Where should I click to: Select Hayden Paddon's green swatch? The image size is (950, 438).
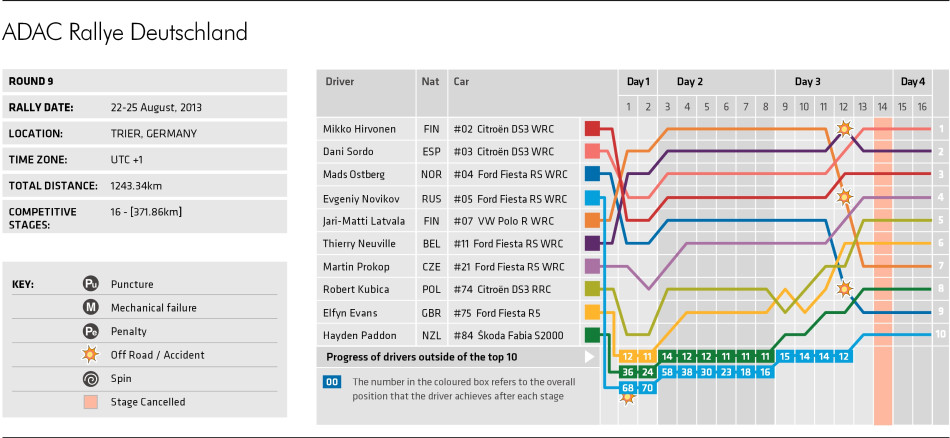click(592, 335)
